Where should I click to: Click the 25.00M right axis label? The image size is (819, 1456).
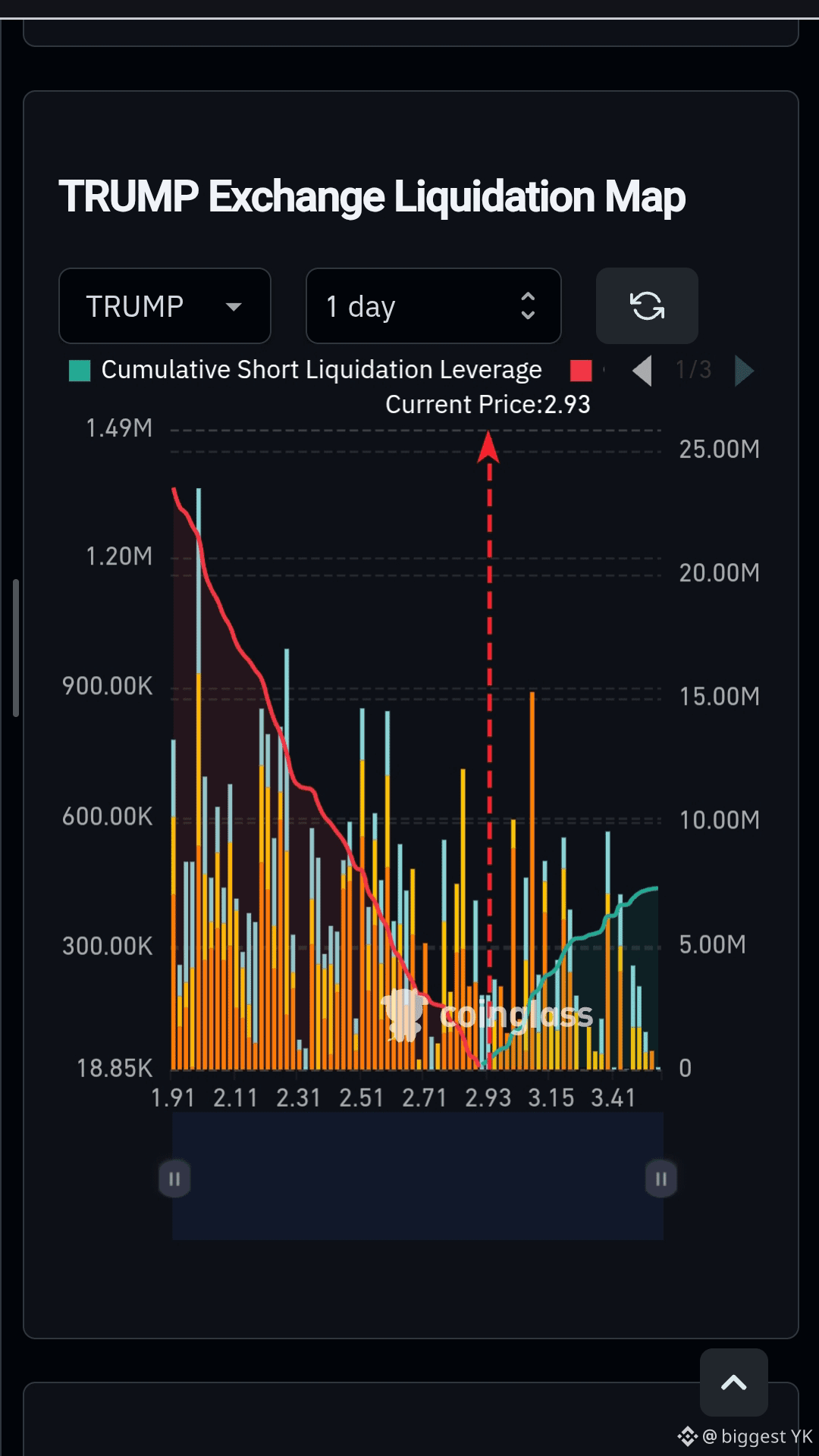coord(720,449)
